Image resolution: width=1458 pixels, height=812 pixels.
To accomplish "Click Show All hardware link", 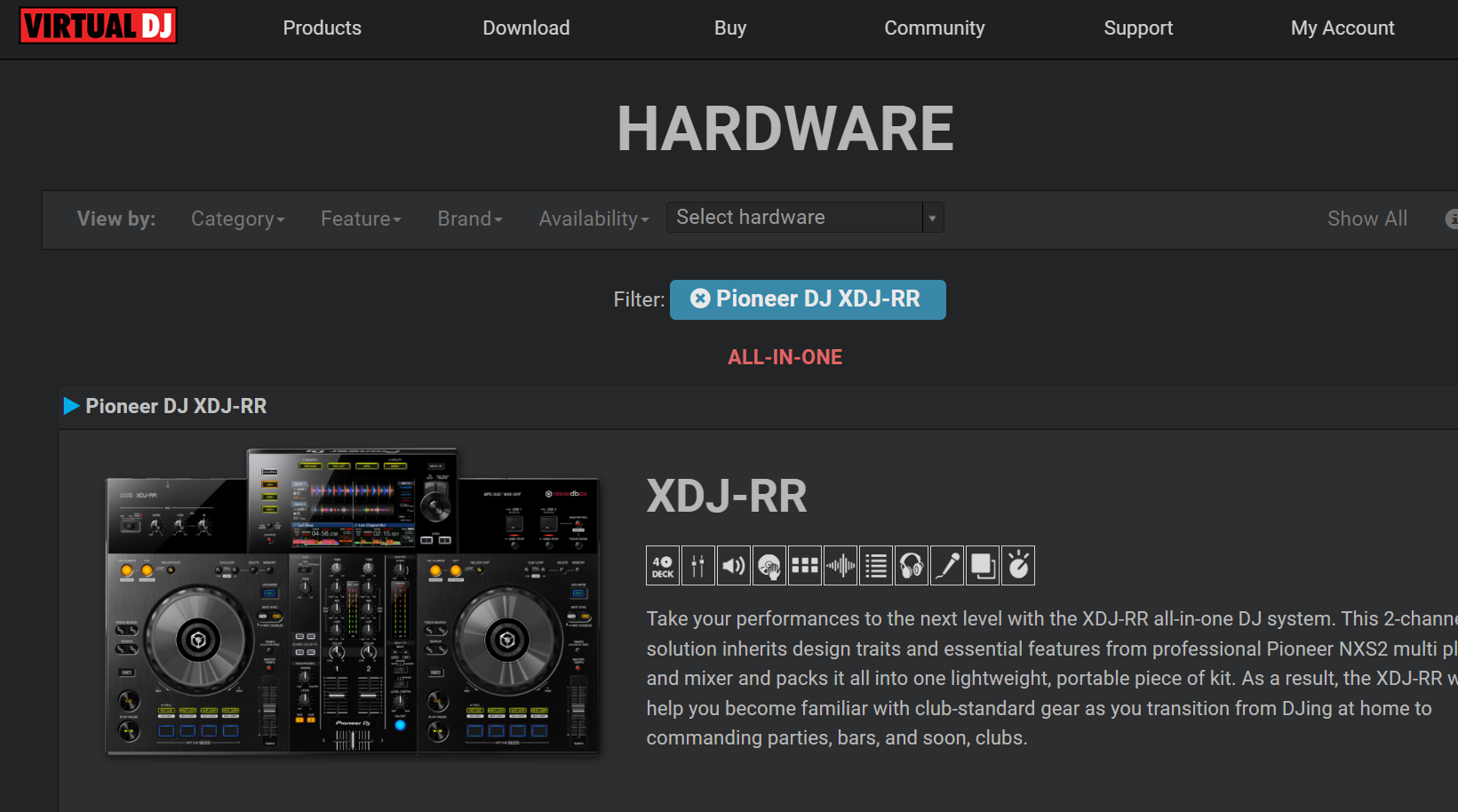I will point(1367,219).
